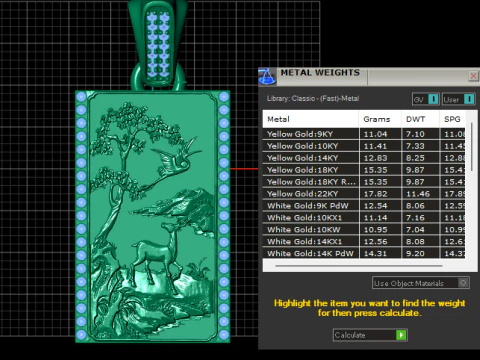480x360 pixels.
Task: Sort by the DWT column header
Action: click(x=420, y=119)
